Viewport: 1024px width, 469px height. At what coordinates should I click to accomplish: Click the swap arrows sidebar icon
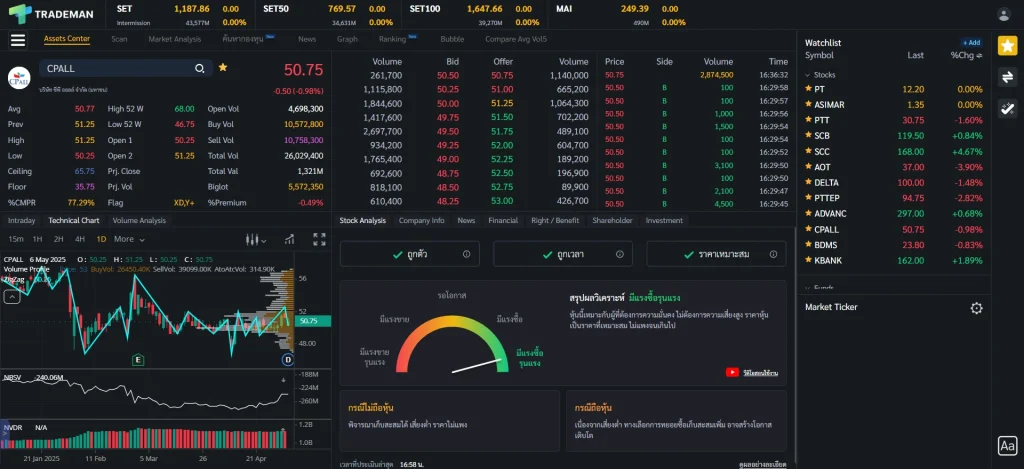click(x=1007, y=77)
